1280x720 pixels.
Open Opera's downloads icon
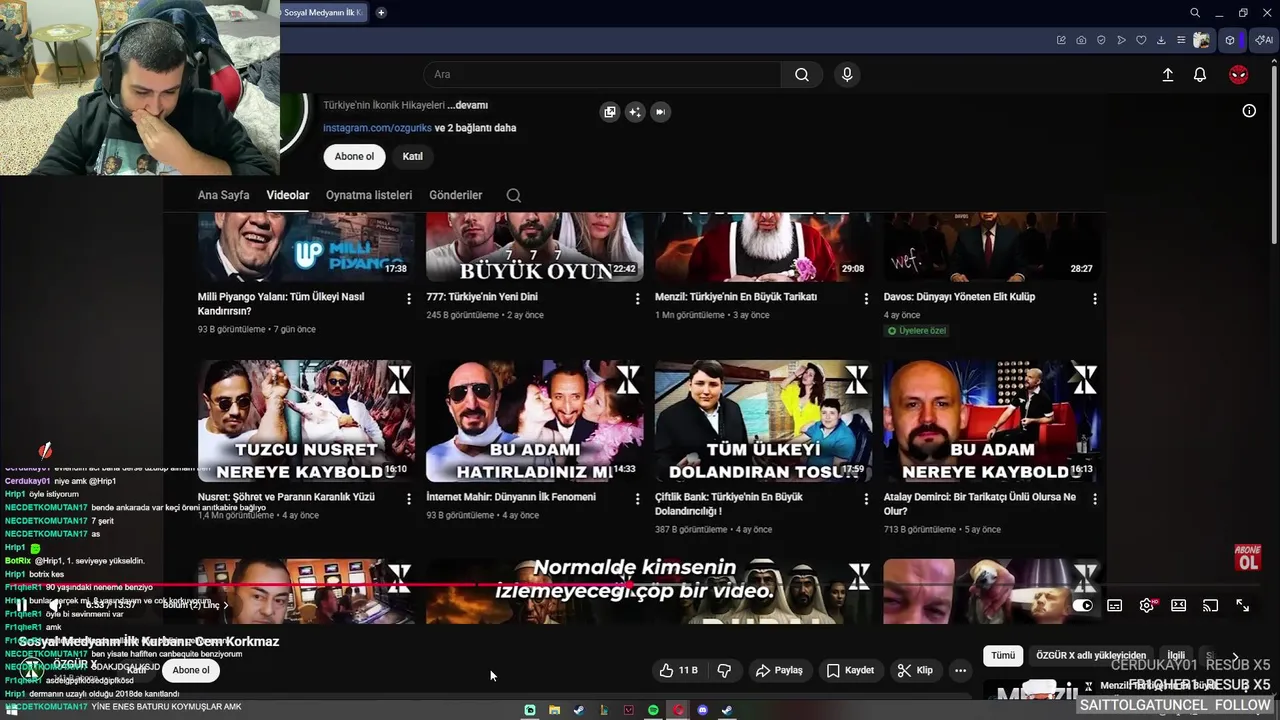click(x=1161, y=40)
